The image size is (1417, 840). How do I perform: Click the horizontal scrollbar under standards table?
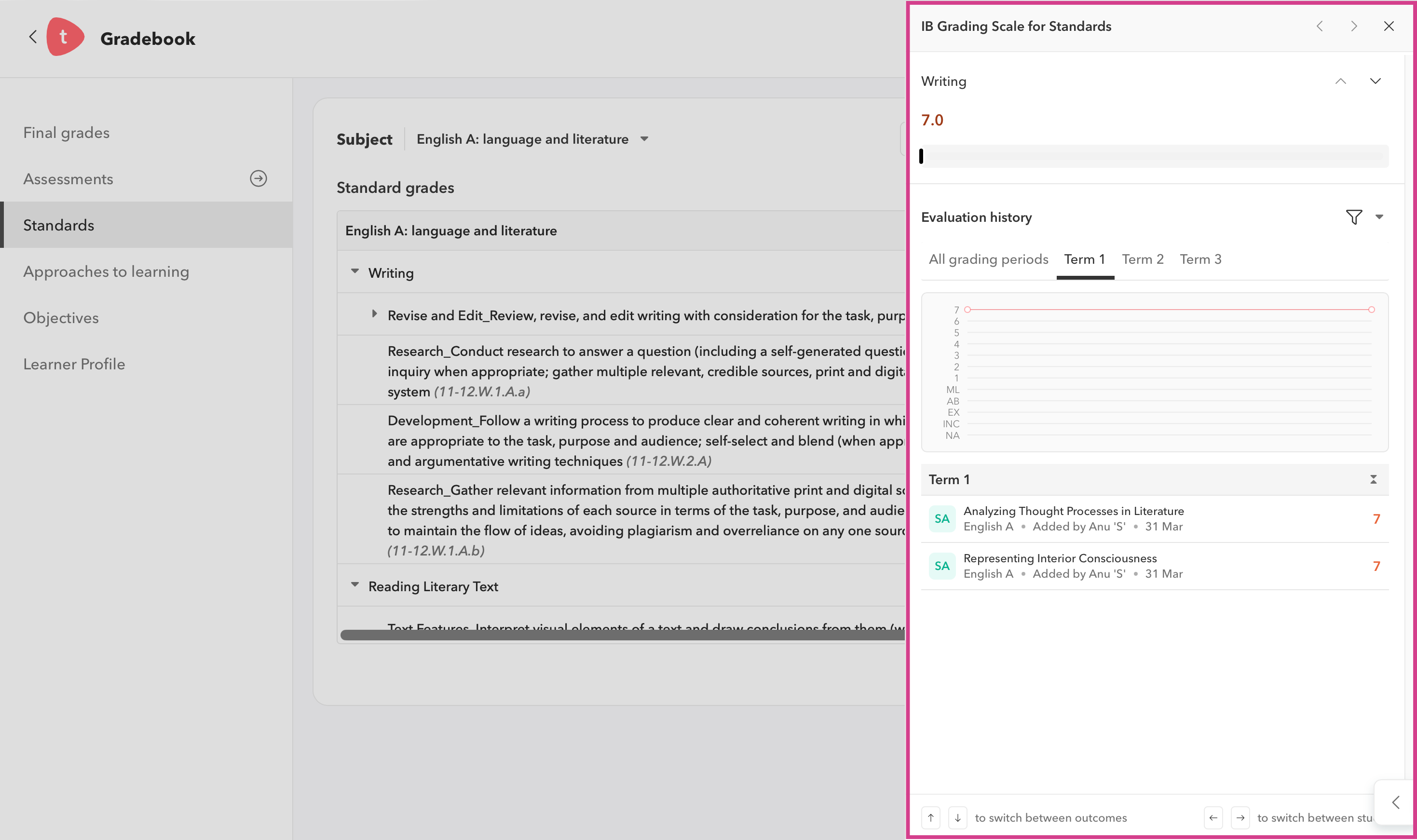623,635
